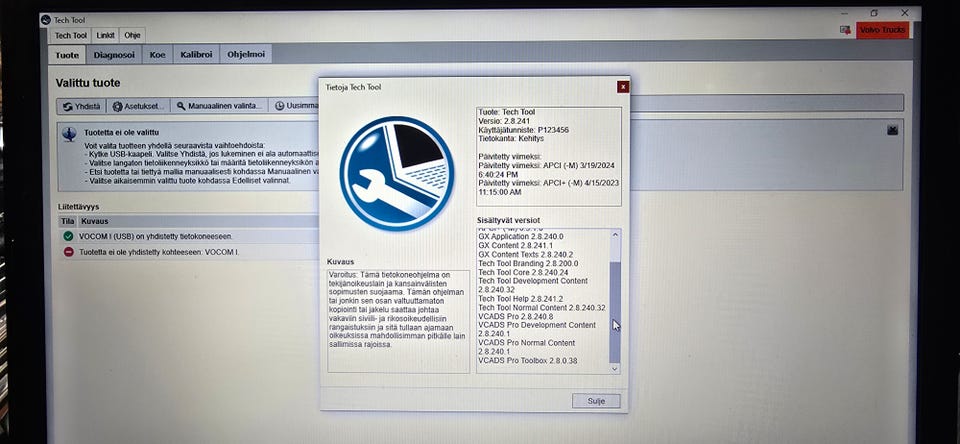
Task: Close the Tietoja Tech Tool dialog
Action: point(623,87)
